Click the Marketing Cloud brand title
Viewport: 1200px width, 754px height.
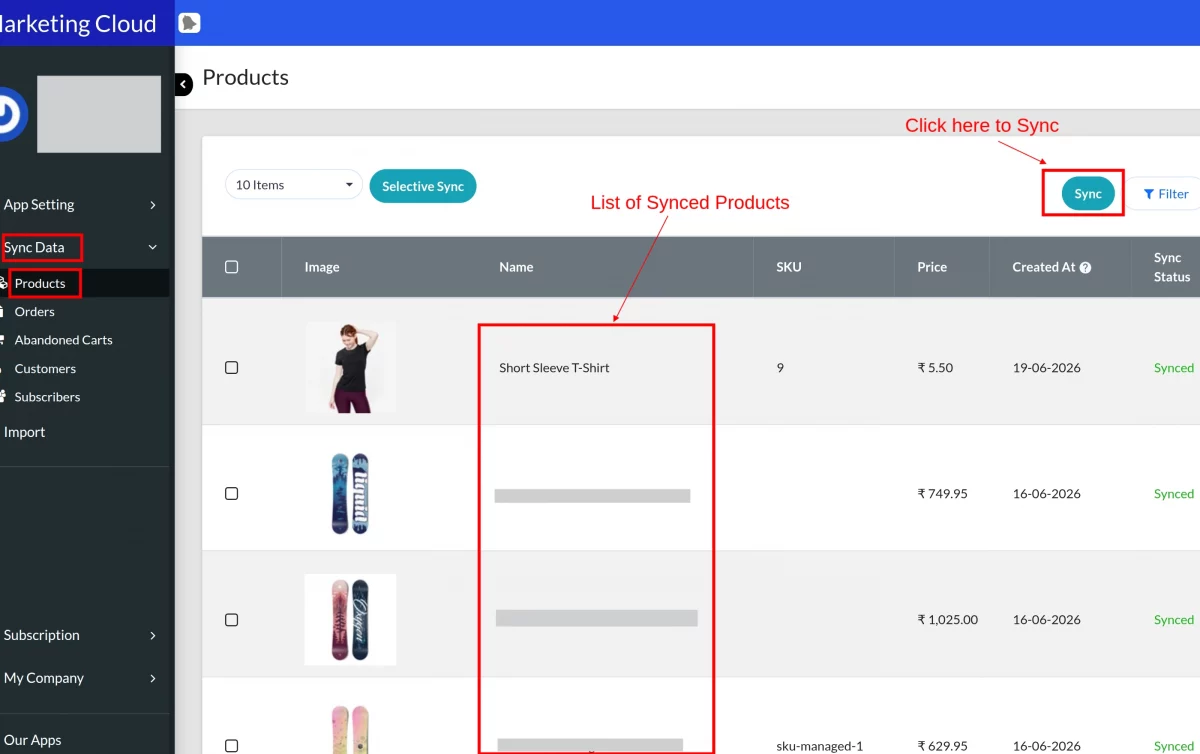click(x=78, y=24)
